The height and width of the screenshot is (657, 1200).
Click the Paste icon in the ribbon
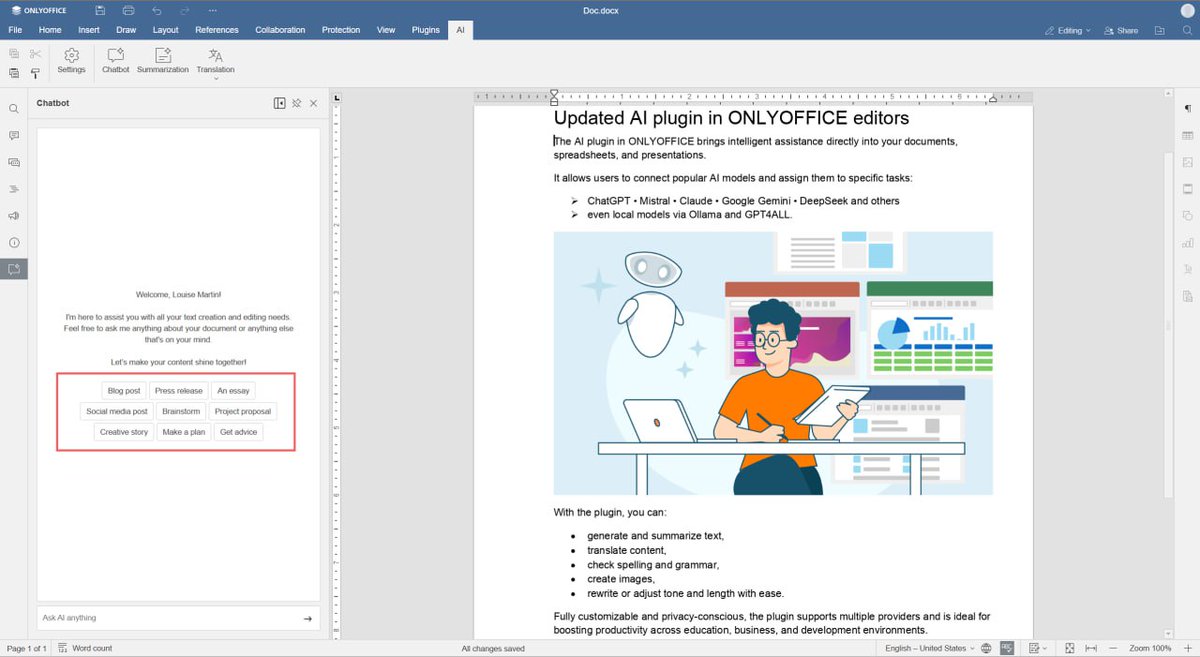coord(14,73)
